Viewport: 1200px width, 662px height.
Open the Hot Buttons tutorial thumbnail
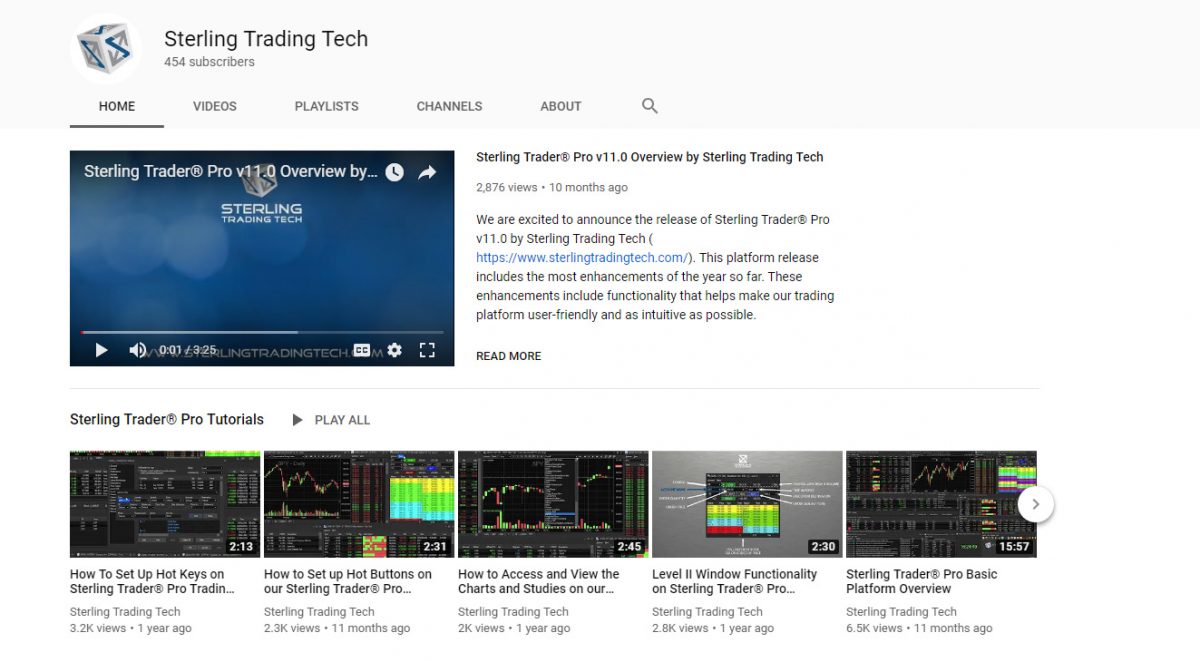click(359, 504)
